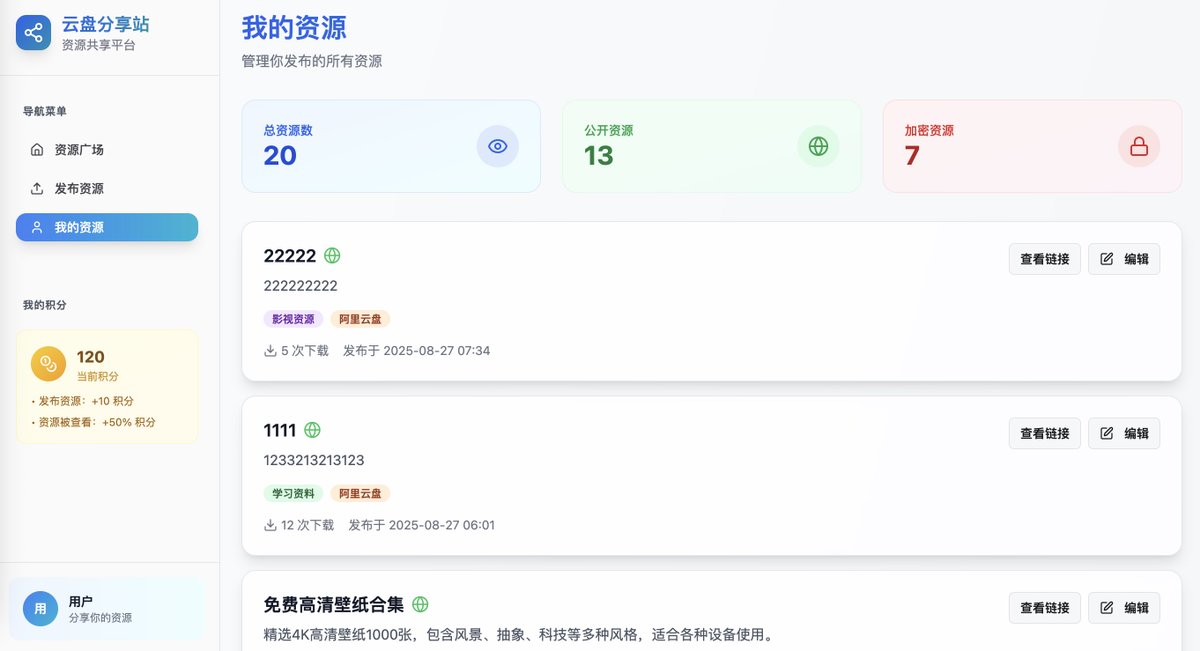
Task: Click the globe icon next to 免费高清壁纸合集
Action: point(420,604)
